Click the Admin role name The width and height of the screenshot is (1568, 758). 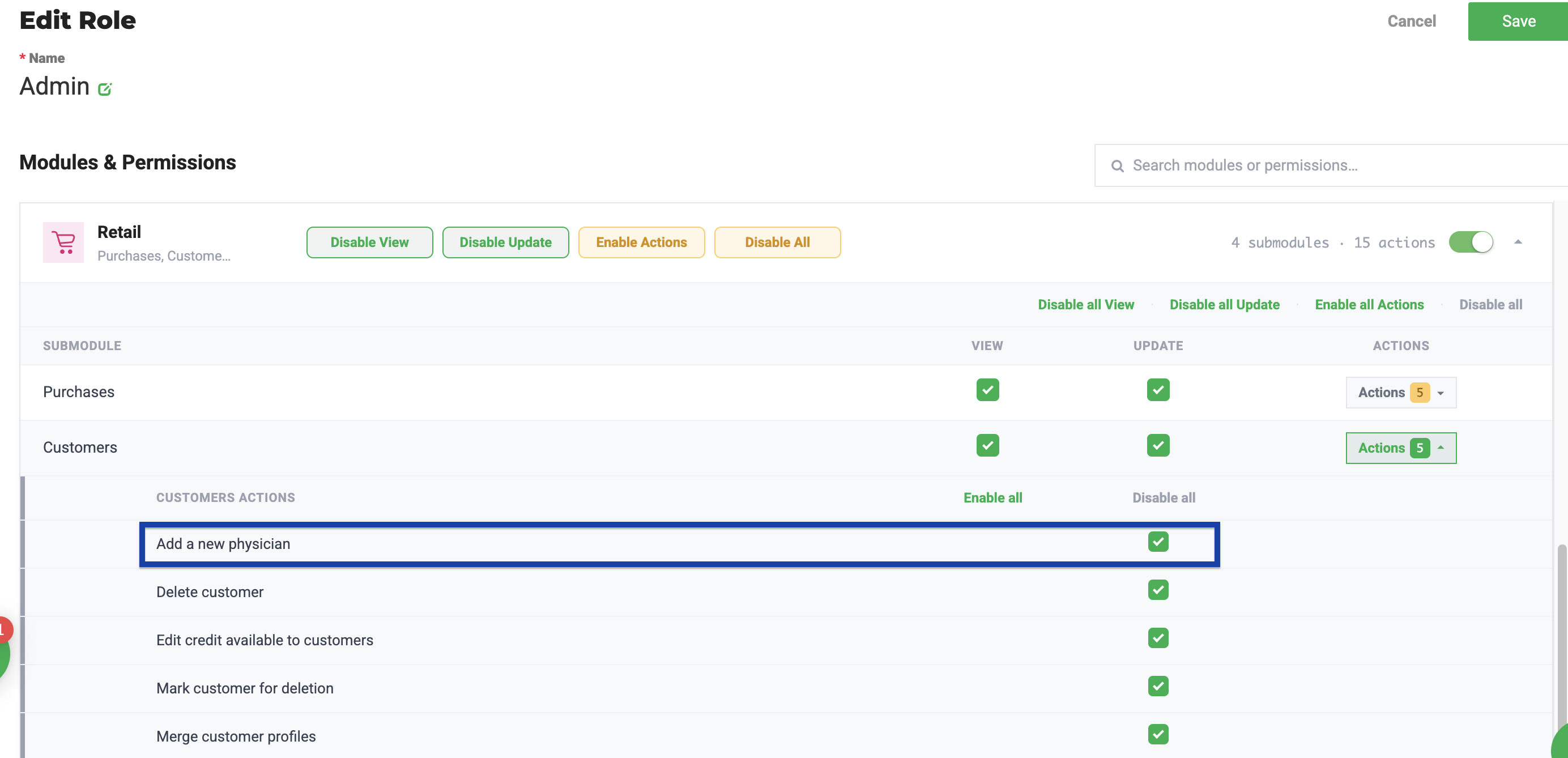click(54, 87)
